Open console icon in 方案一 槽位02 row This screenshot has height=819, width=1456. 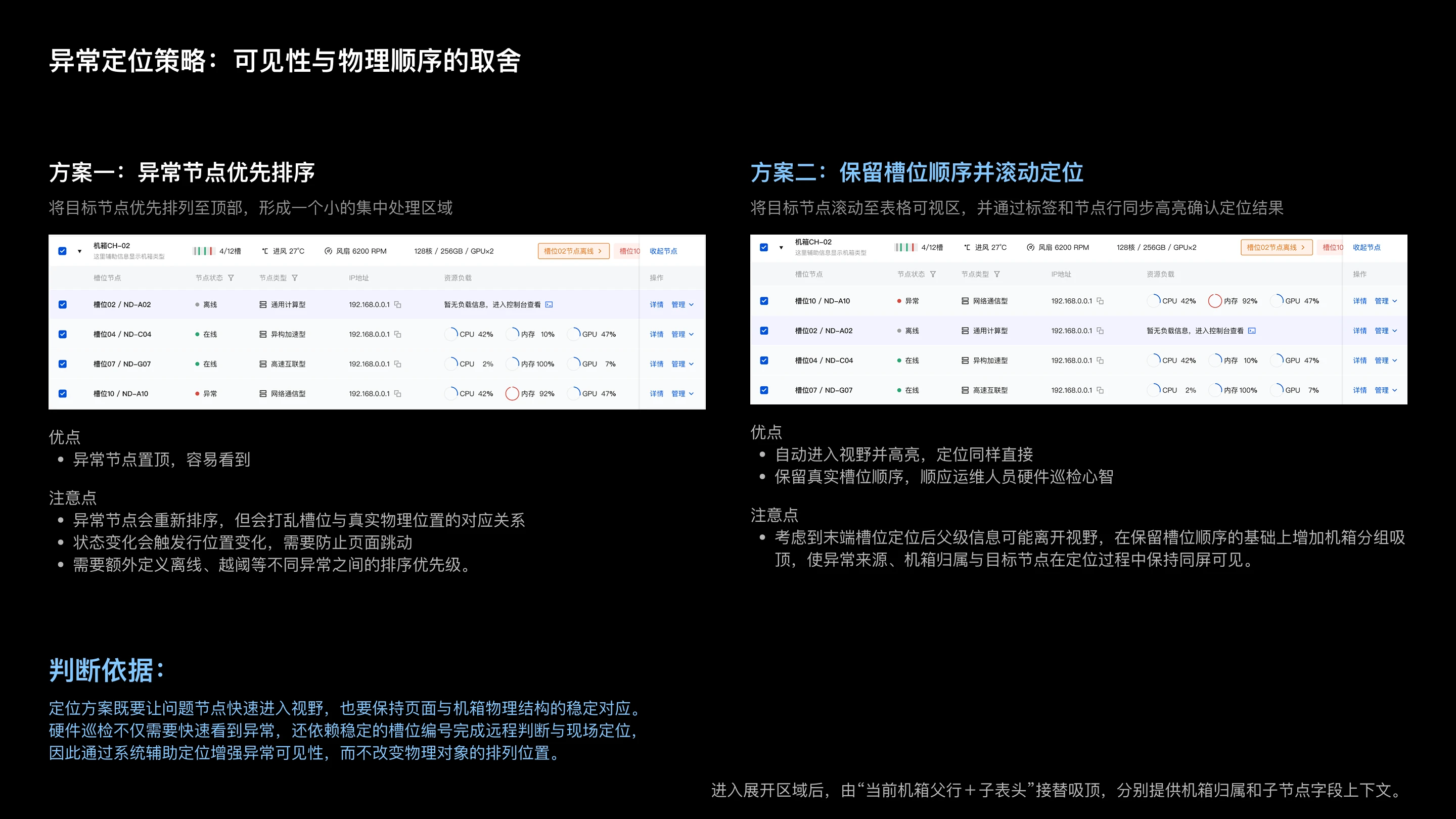click(549, 305)
